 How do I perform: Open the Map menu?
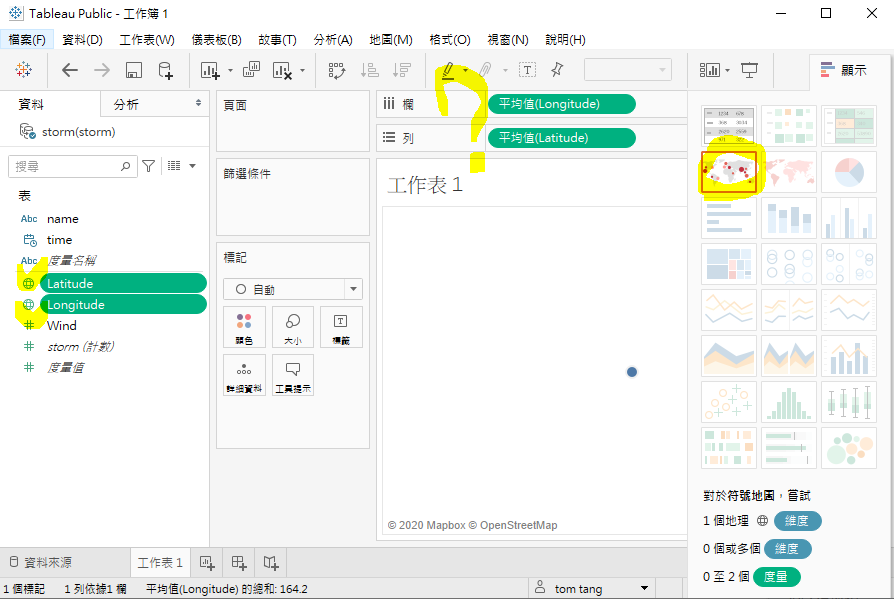tap(391, 39)
